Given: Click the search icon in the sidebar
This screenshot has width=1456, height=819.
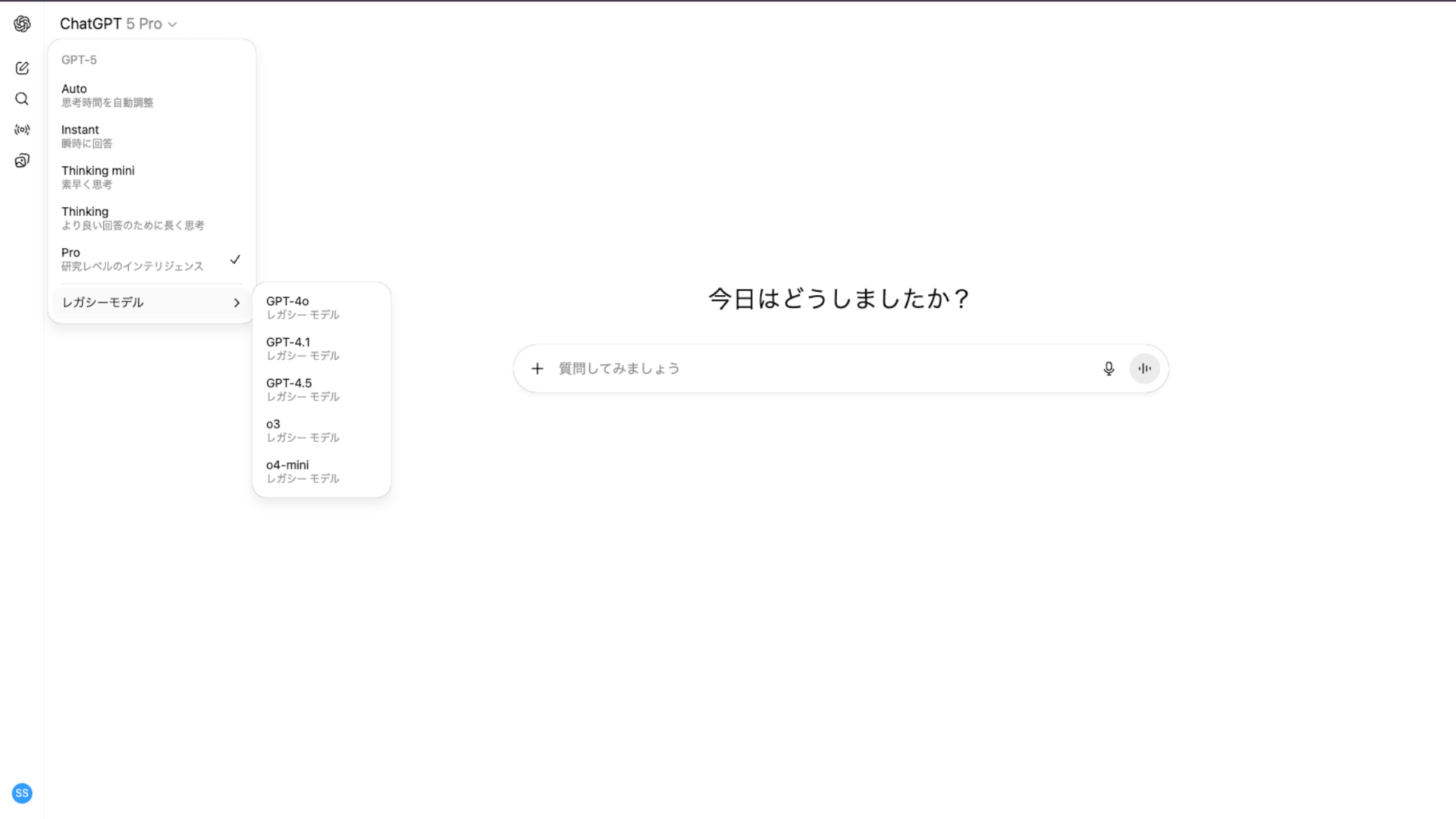Looking at the screenshot, I should click(x=22, y=99).
